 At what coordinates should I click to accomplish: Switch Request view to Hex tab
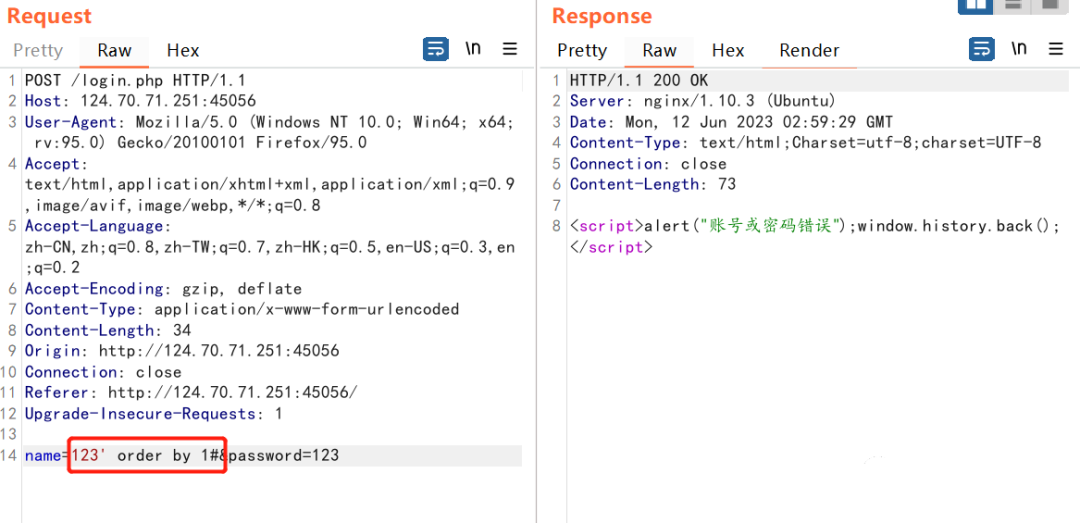point(183,50)
